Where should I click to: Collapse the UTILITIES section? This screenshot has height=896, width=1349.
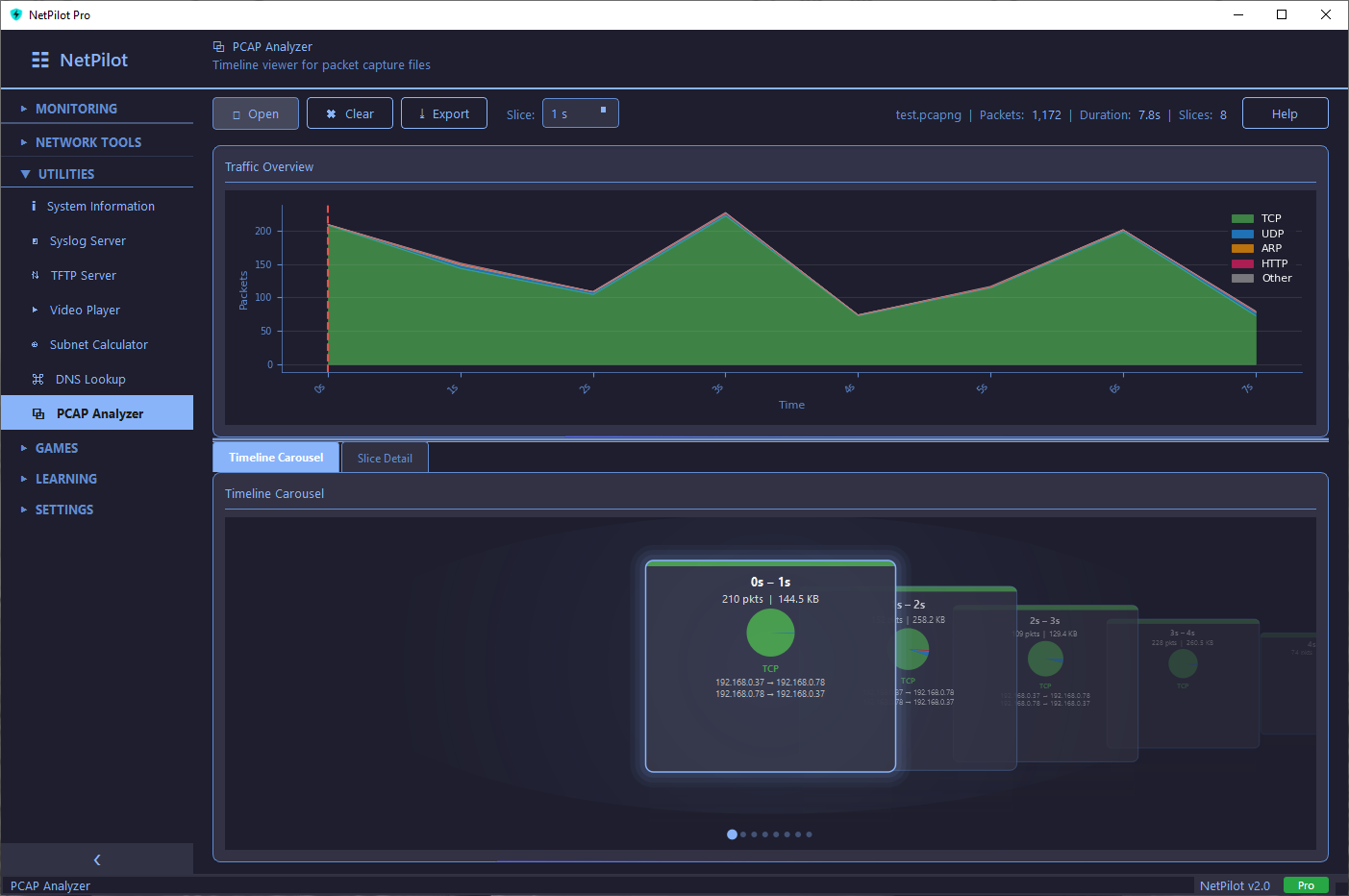(65, 173)
